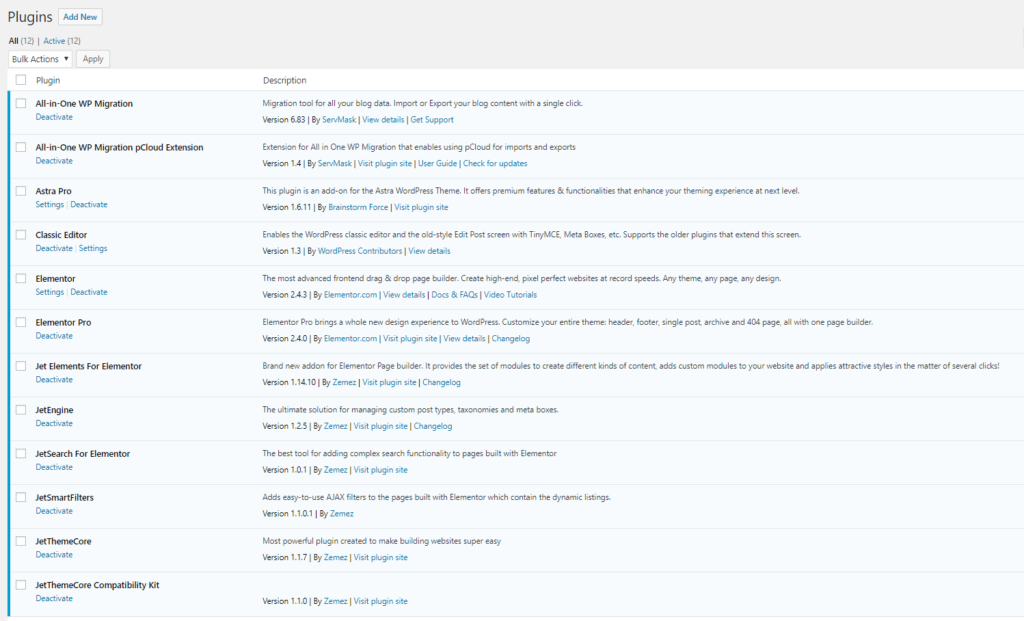View Changelog for Jet Elements For Elementor

(x=441, y=382)
